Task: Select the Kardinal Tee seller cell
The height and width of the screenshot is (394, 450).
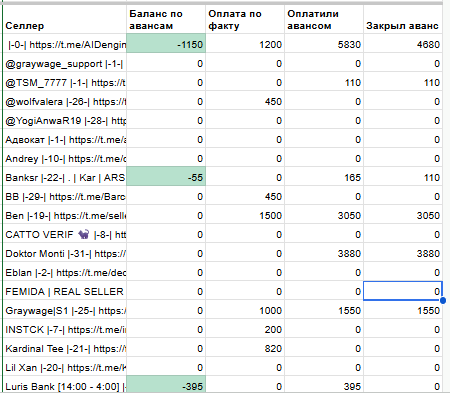Action: (x=65, y=347)
